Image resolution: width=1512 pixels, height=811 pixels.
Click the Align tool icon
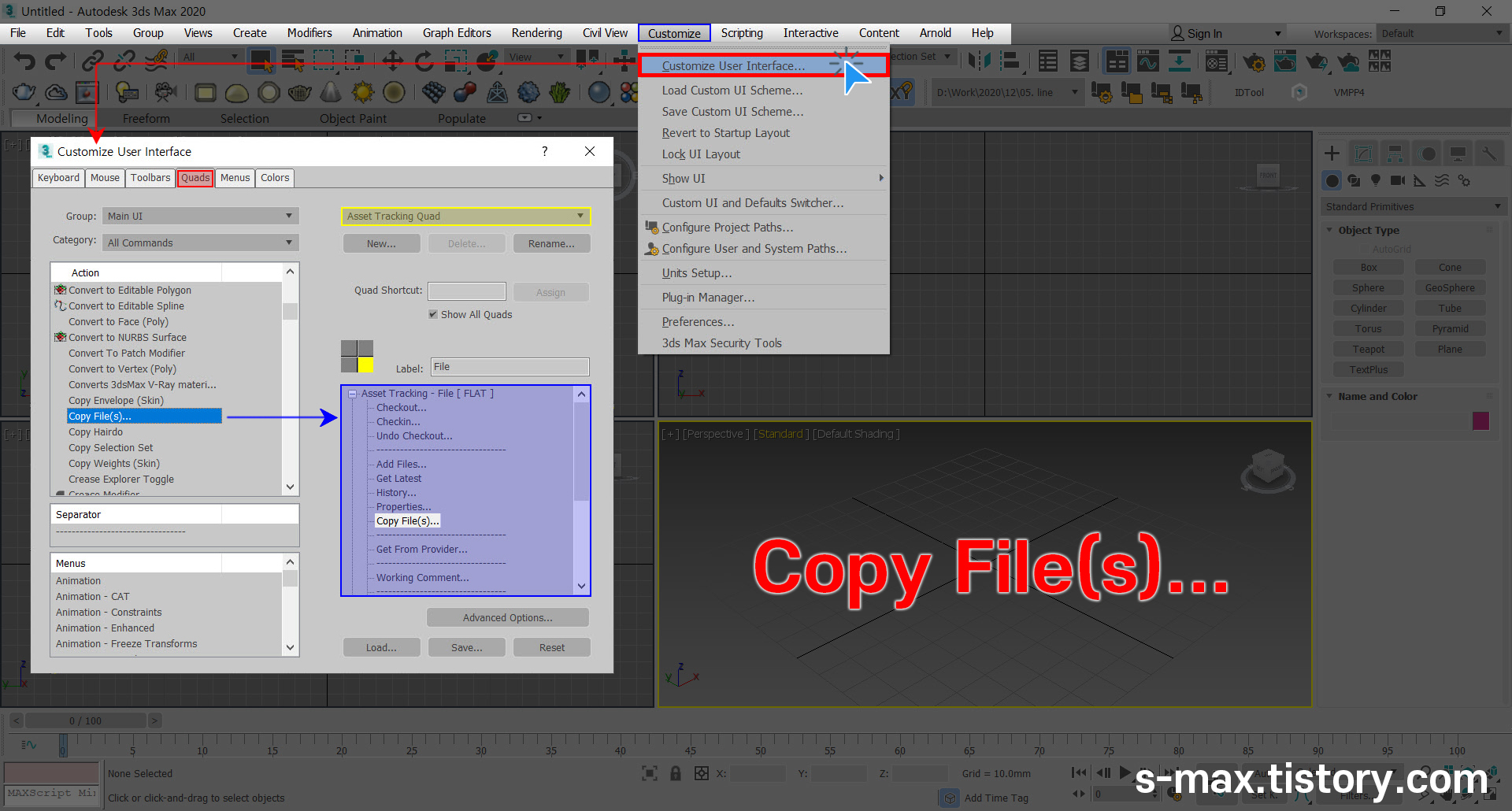pyautogui.click(x=1010, y=61)
